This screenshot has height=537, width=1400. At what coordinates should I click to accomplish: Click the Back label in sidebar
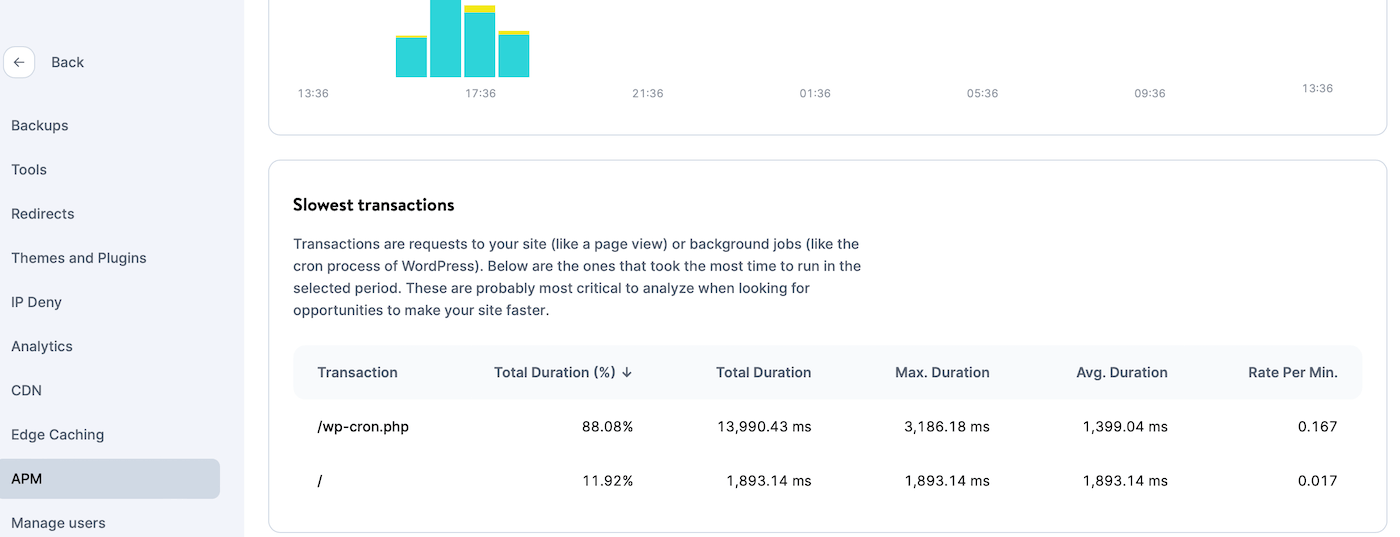click(67, 62)
